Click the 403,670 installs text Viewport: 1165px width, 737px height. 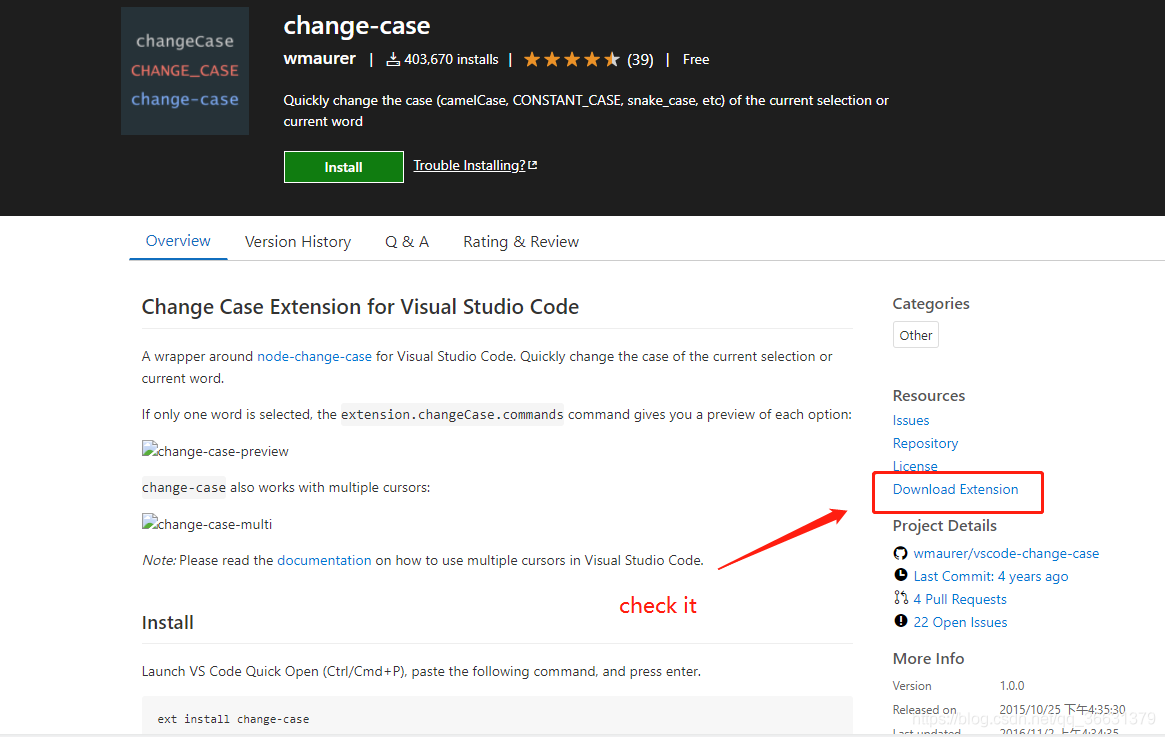point(451,59)
